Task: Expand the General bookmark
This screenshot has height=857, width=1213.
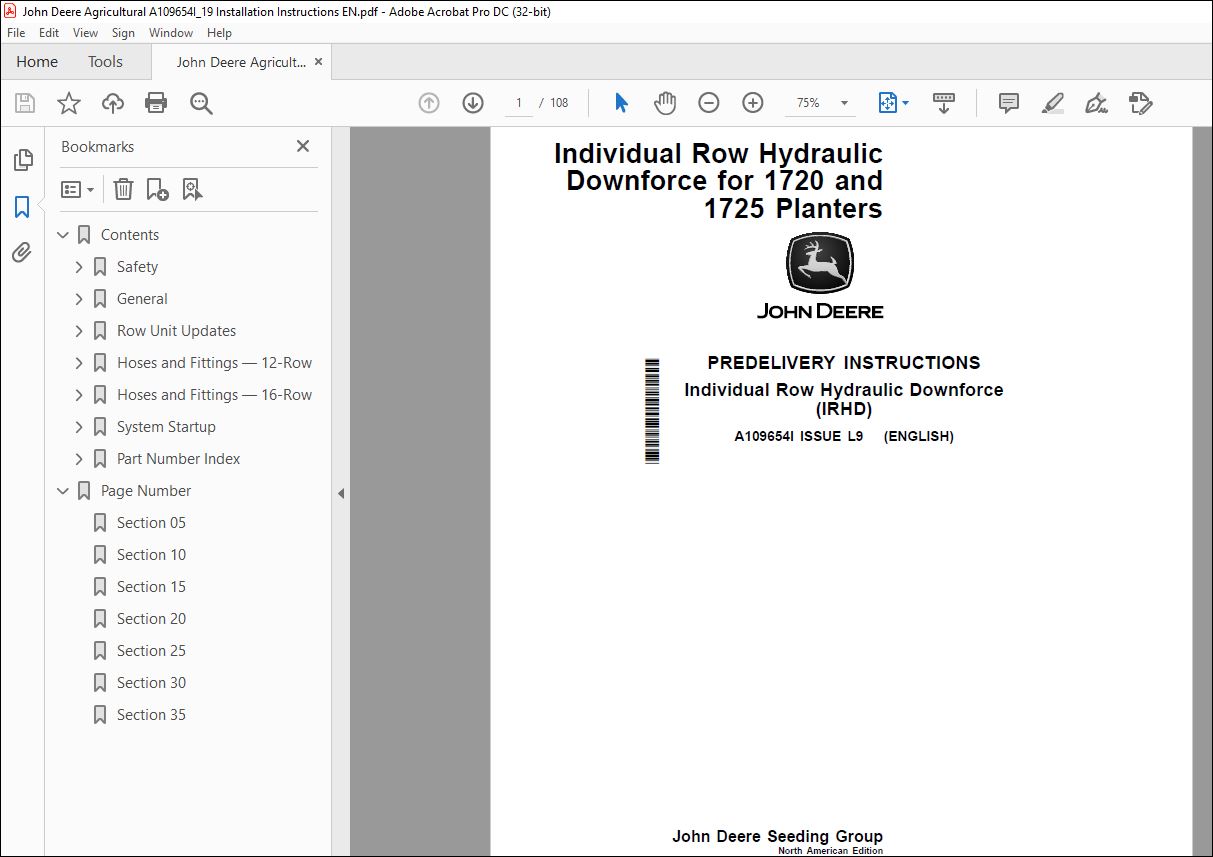Action: (x=79, y=299)
